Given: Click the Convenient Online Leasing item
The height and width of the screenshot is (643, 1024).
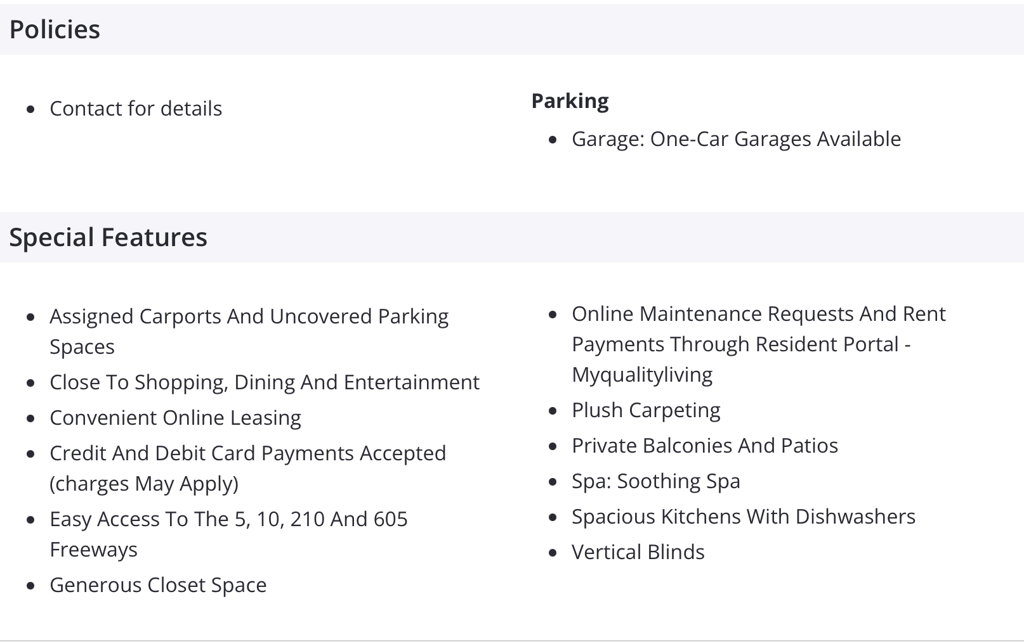Looking at the screenshot, I should 175,418.
